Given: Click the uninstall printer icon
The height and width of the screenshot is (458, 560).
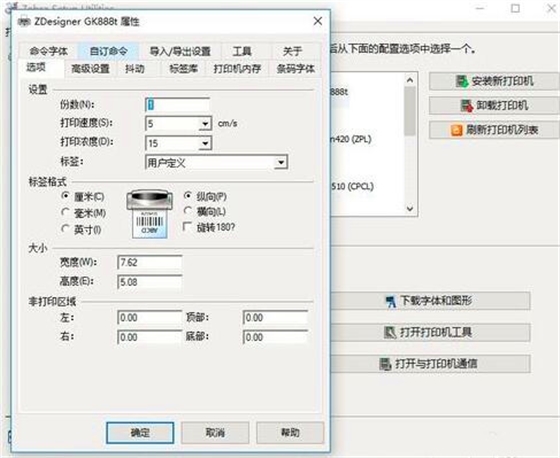Looking at the screenshot, I should pos(466,105).
